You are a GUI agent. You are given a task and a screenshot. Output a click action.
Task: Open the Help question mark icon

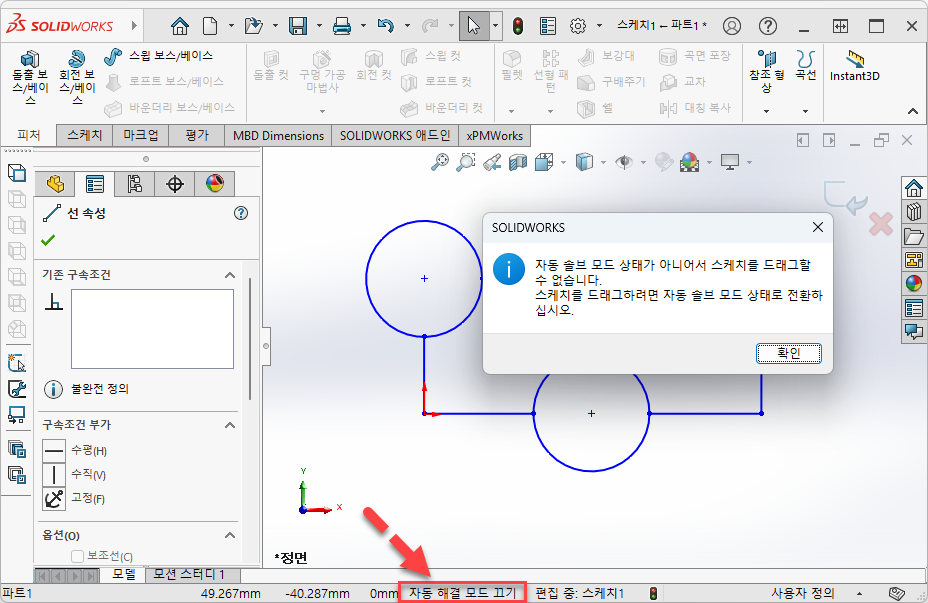click(x=768, y=26)
